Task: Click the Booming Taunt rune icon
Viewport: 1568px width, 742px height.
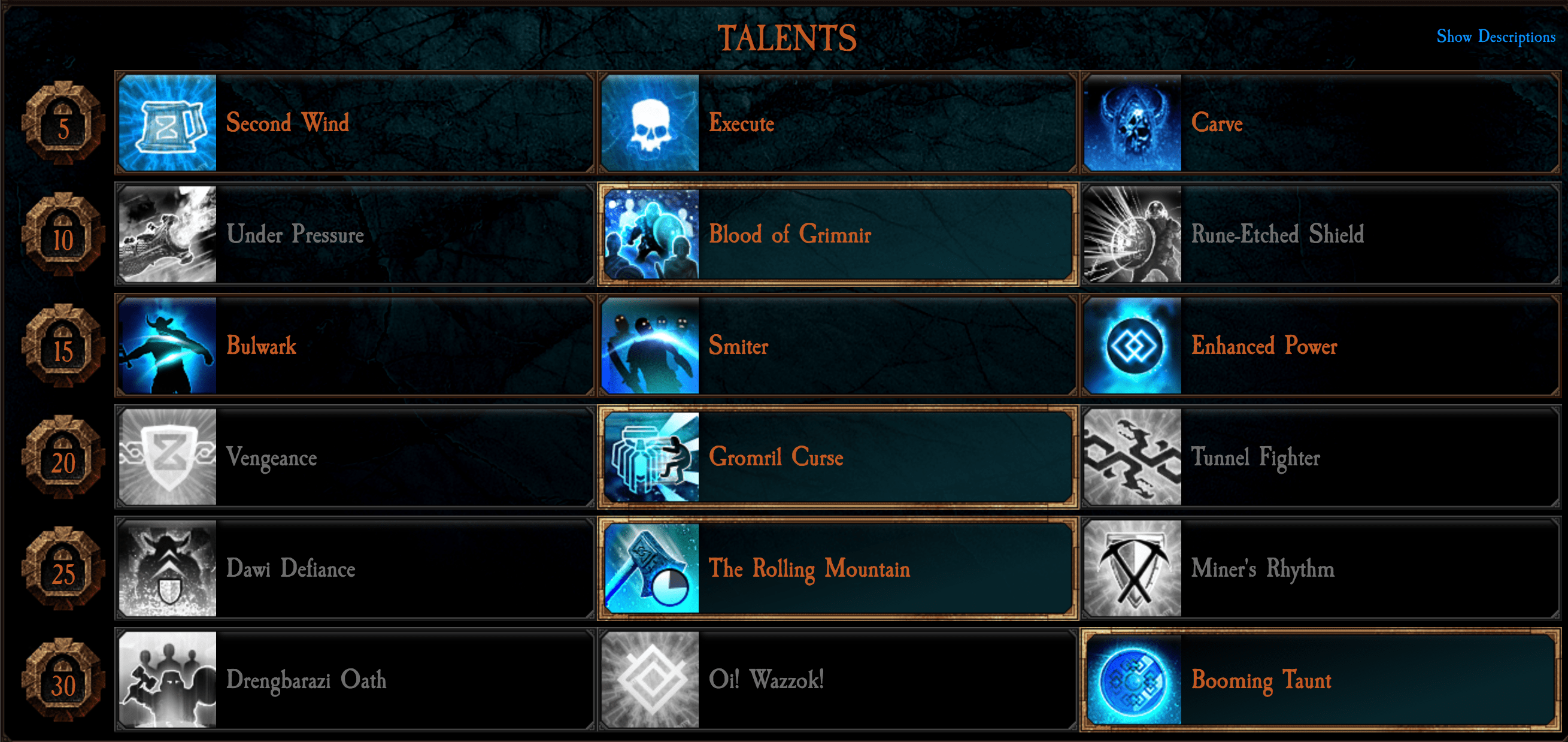Action: 1133,680
